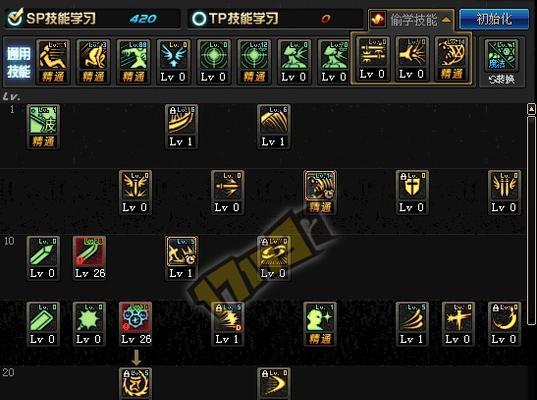Click the up arrow next to 偷学技能
The image size is (537, 400).
coord(446,20)
